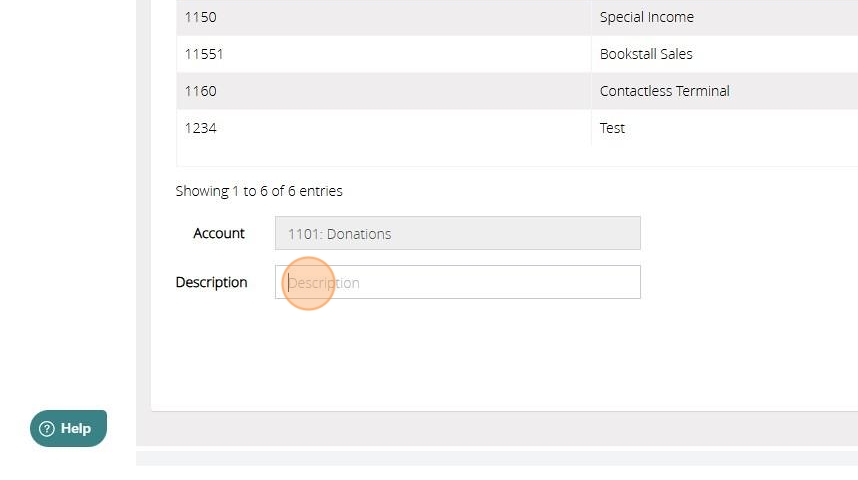
Task: Click the 'Showing 1 to 6 of 6 entries' text
Action: 259,191
